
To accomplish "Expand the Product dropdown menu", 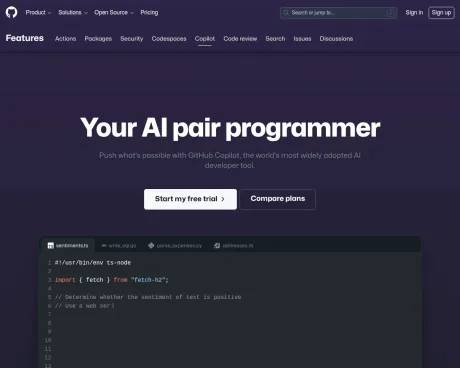I will (x=38, y=13).
